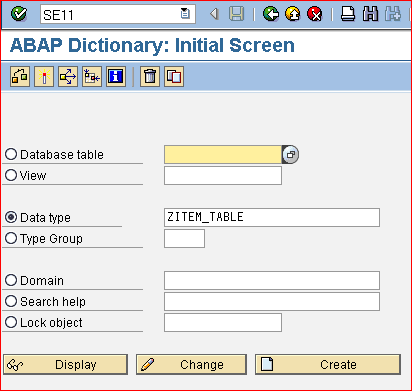Select the Type Group radio button
Screen dimensions: 412x391
[x=11, y=238]
